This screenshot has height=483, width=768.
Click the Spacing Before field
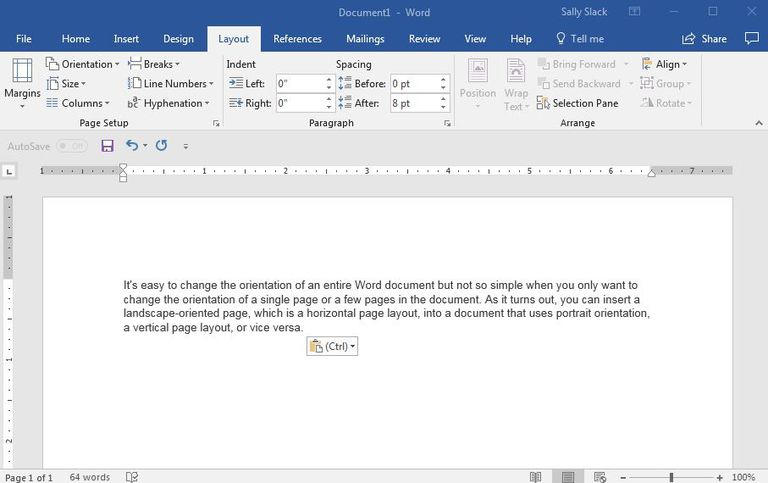(414, 84)
